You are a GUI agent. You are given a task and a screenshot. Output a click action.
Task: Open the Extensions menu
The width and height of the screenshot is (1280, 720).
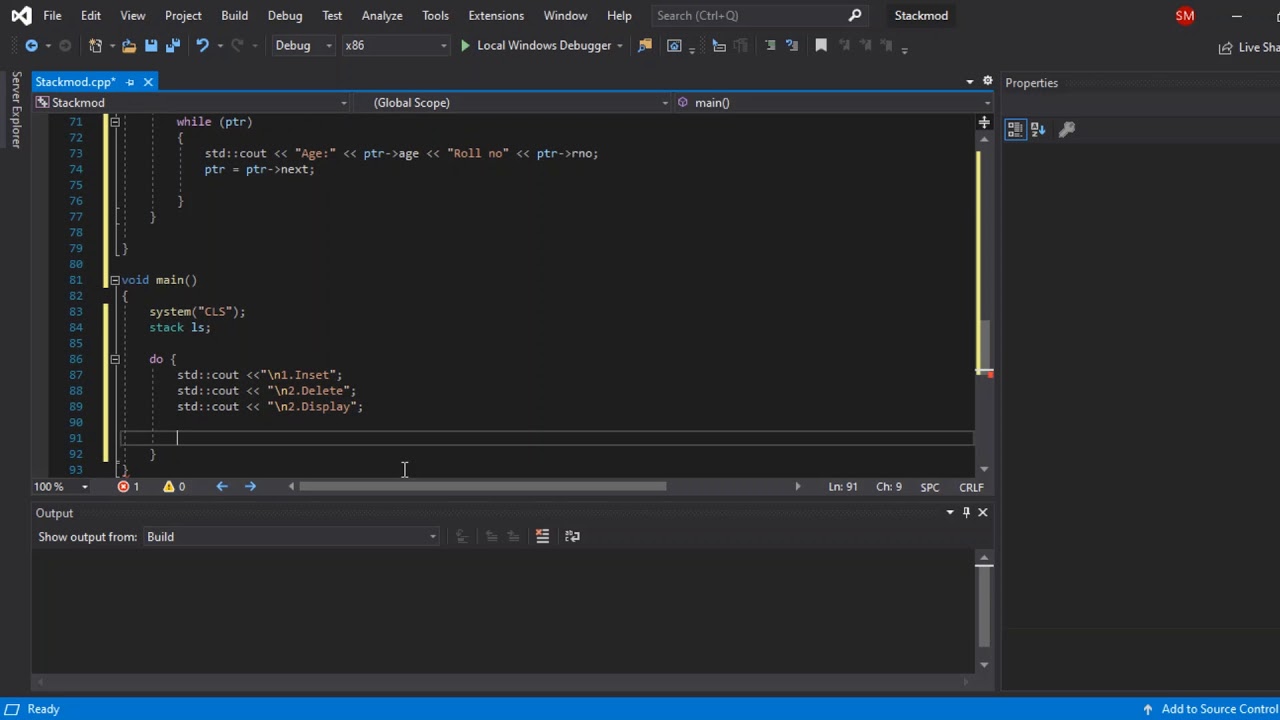[496, 15]
